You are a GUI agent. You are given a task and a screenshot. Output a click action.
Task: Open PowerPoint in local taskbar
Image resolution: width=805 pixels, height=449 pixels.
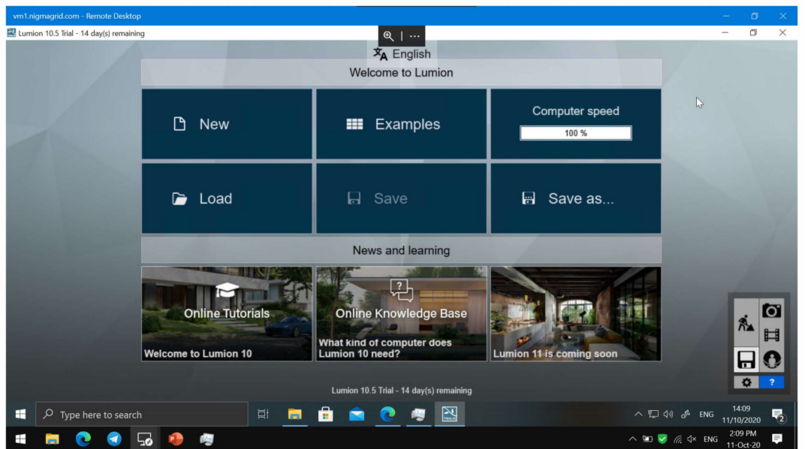click(x=176, y=439)
